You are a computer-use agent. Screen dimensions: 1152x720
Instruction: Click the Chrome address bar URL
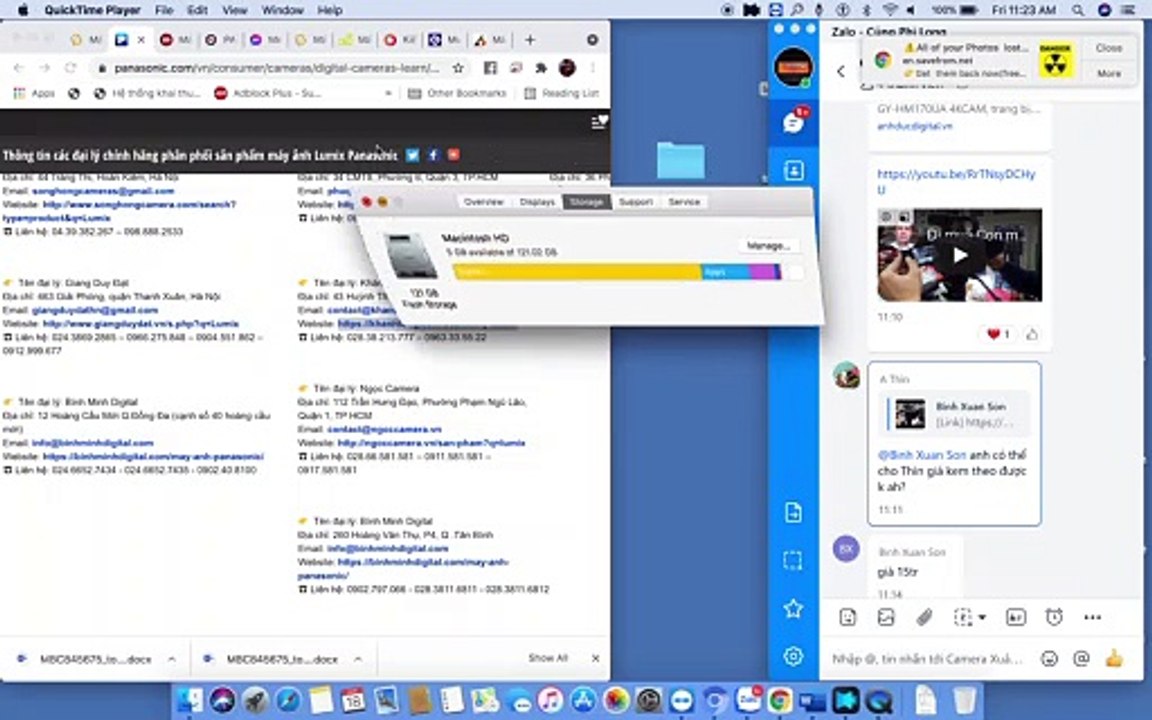(x=277, y=68)
